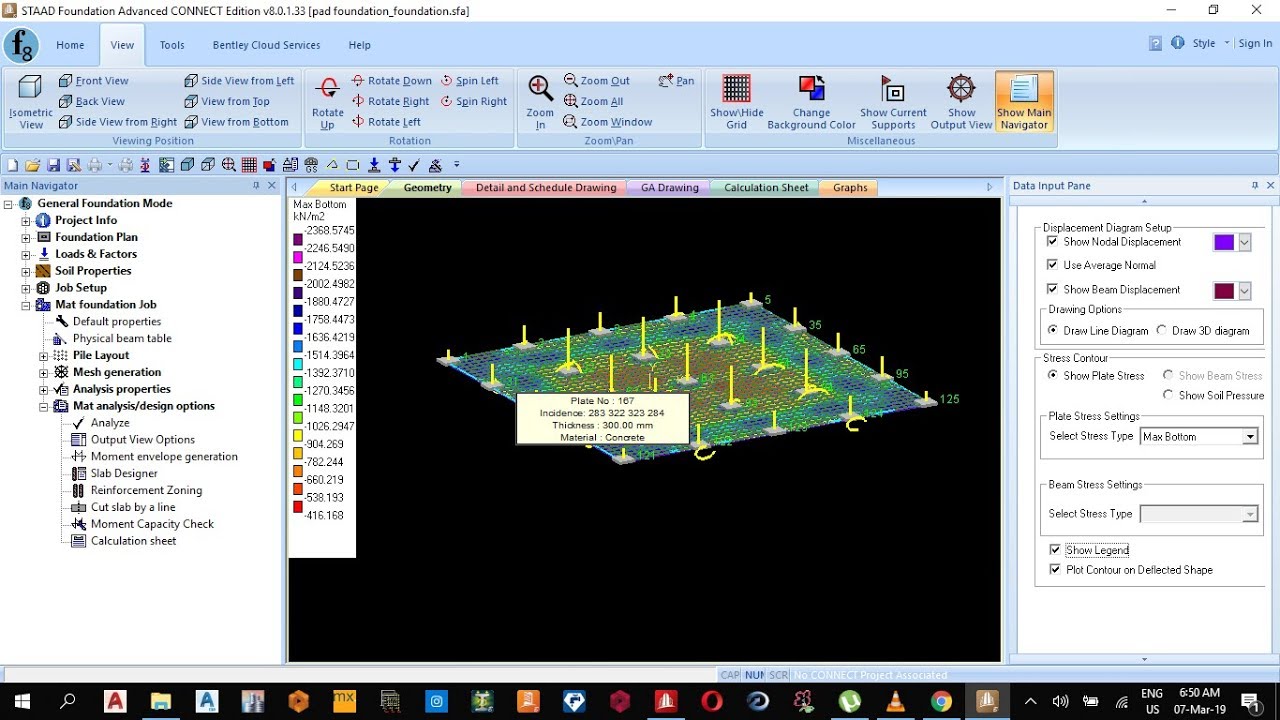The width and height of the screenshot is (1280, 720).
Task: Select Draw 3D diagram radio button
Action: (x=1161, y=331)
